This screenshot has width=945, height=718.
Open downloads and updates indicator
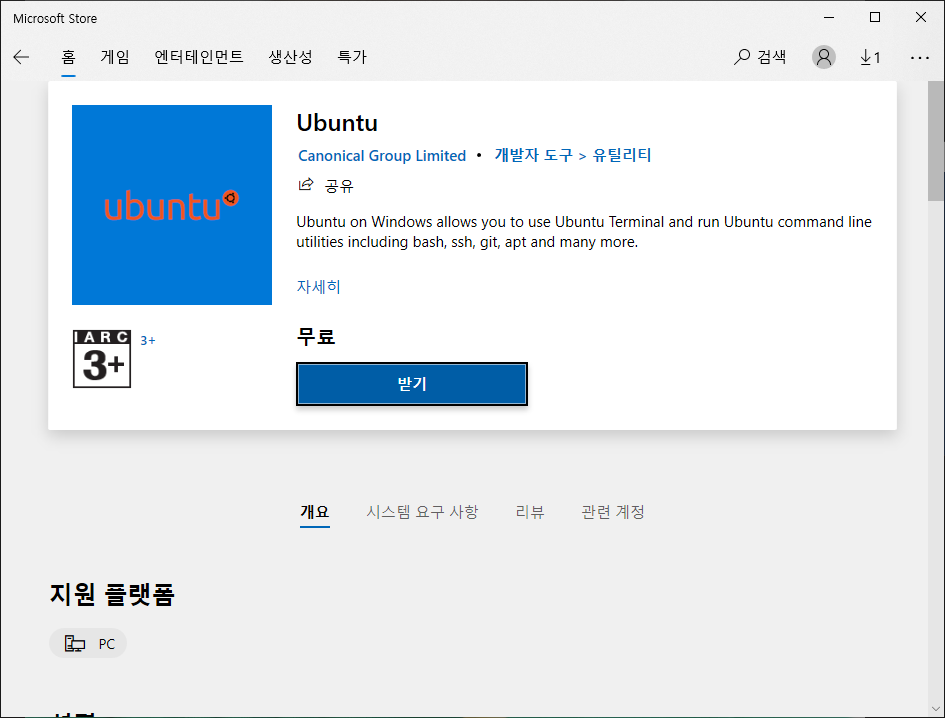(x=870, y=57)
